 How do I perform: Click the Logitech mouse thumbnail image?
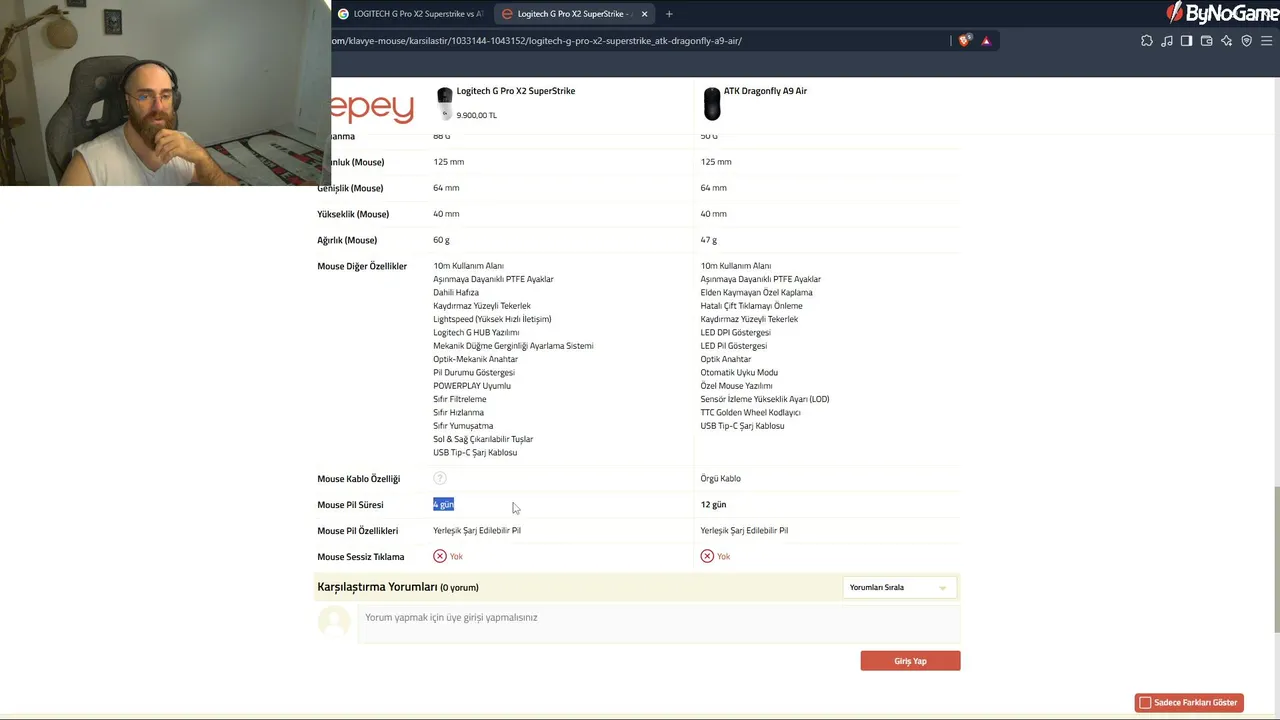pos(445,104)
